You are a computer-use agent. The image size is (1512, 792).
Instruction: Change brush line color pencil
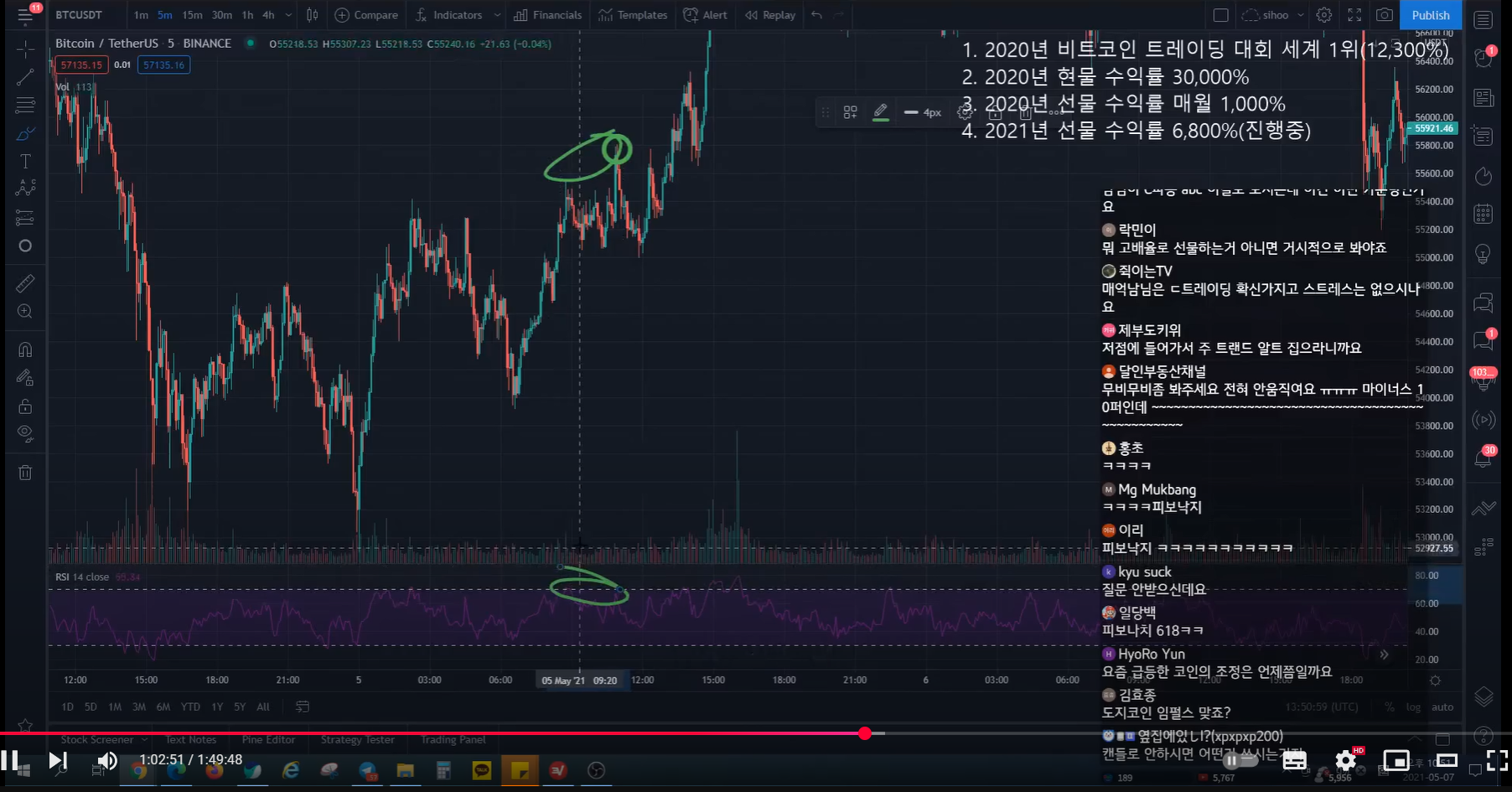880,111
